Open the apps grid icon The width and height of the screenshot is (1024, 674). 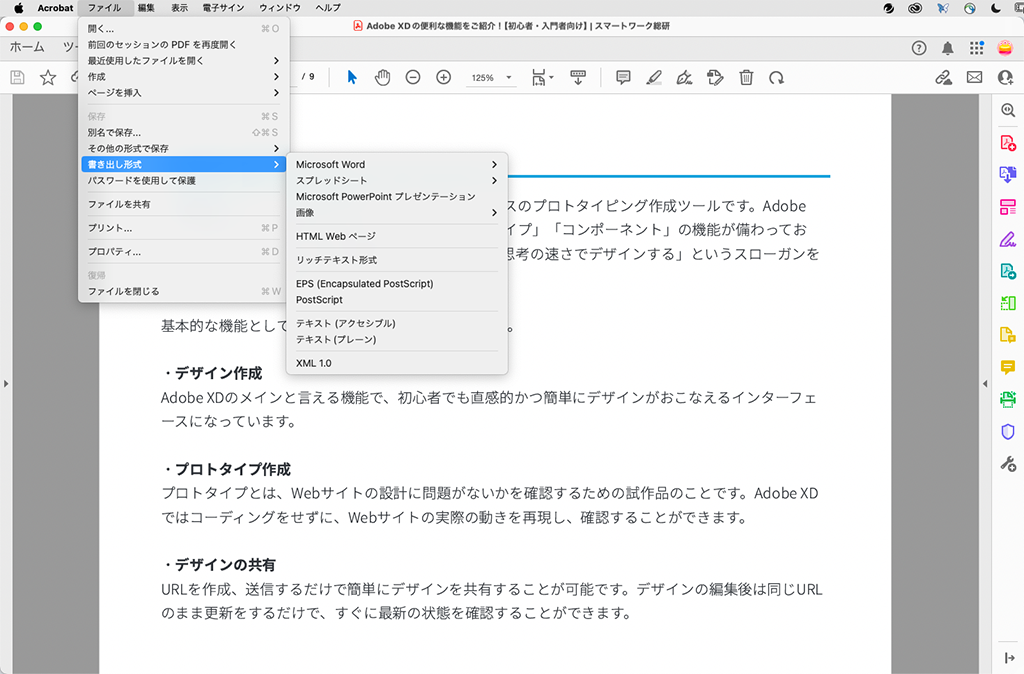tap(976, 48)
